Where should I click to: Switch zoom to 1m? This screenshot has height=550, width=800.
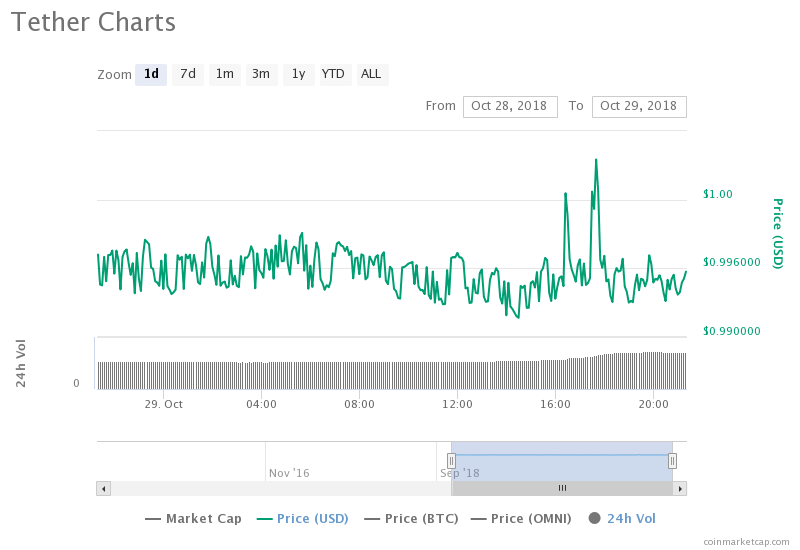tap(224, 74)
